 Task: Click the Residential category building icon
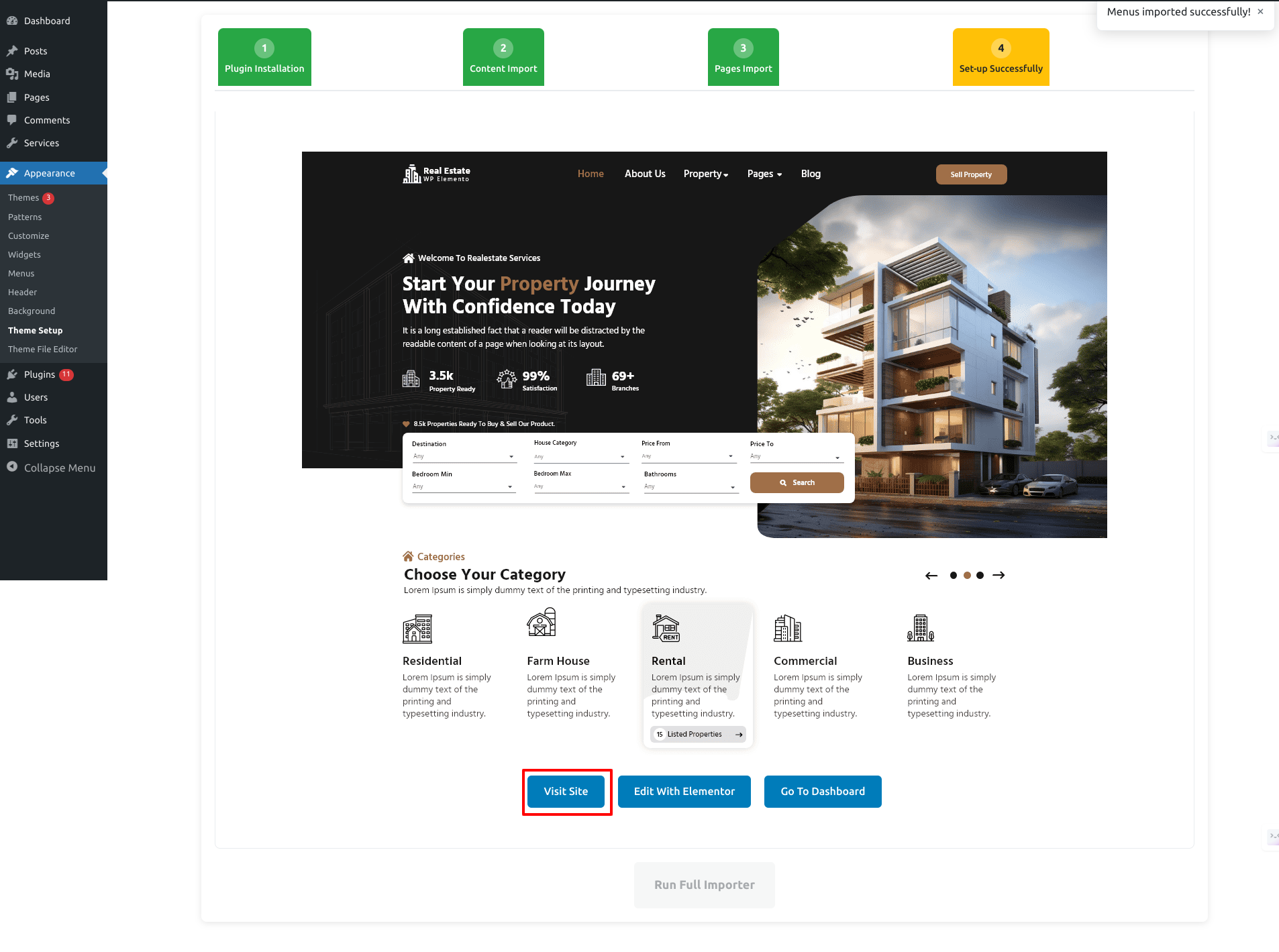tap(417, 629)
